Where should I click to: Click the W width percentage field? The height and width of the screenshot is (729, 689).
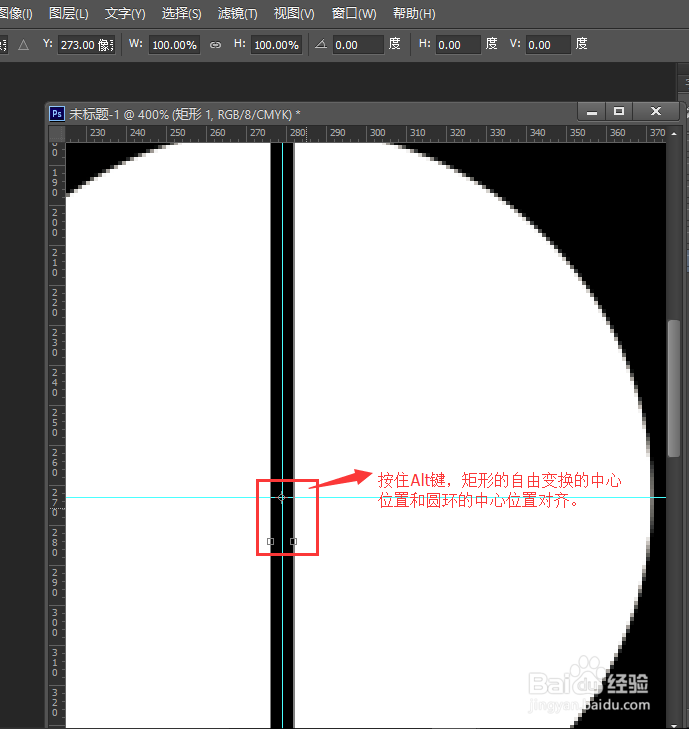(x=174, y=45)
